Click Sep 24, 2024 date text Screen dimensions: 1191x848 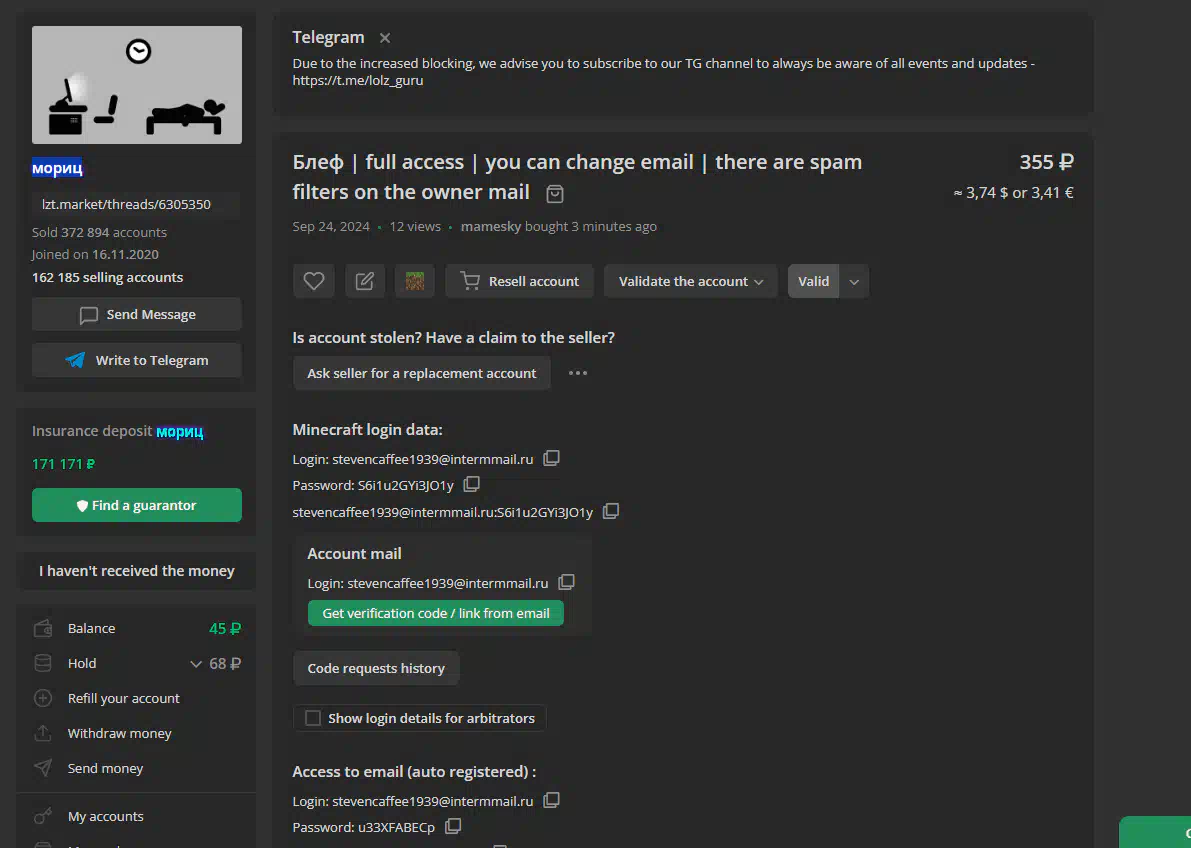tap(331, 226)
